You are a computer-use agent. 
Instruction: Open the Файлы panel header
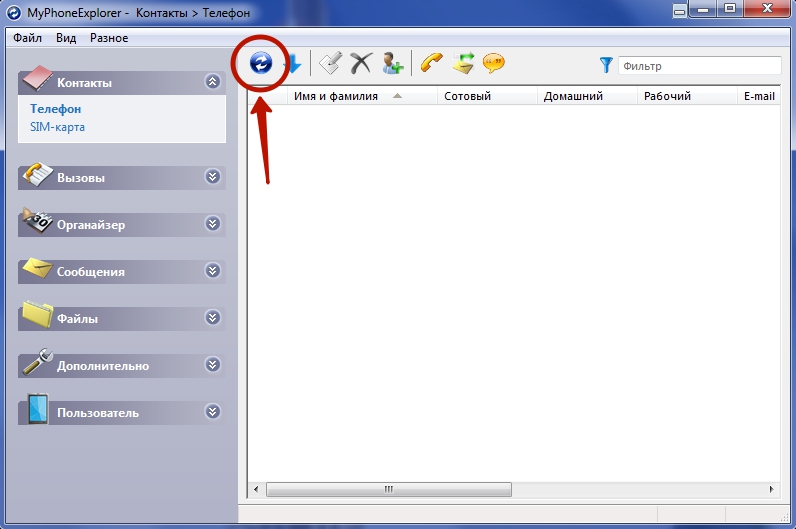point(122,319)
